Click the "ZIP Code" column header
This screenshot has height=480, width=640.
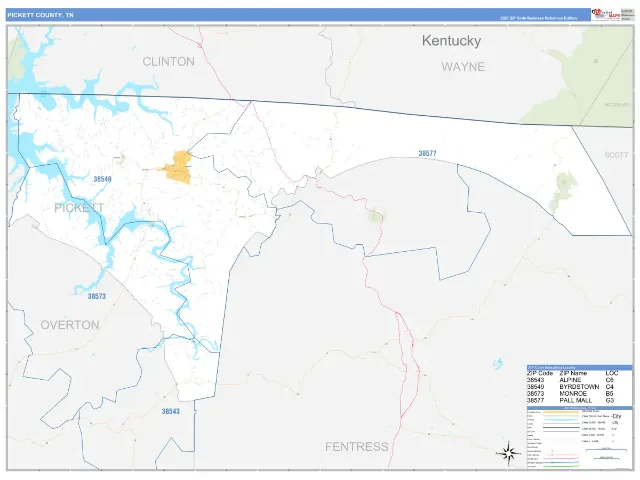pyautogui.click(x=540, y=373)
